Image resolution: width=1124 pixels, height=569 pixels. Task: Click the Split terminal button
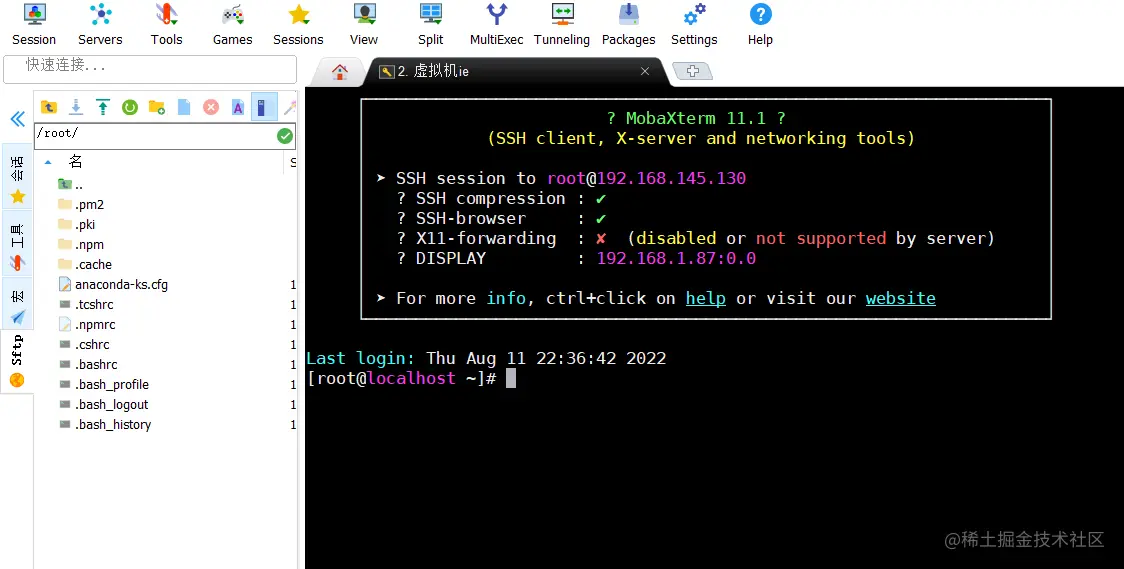tap(430, 25)
